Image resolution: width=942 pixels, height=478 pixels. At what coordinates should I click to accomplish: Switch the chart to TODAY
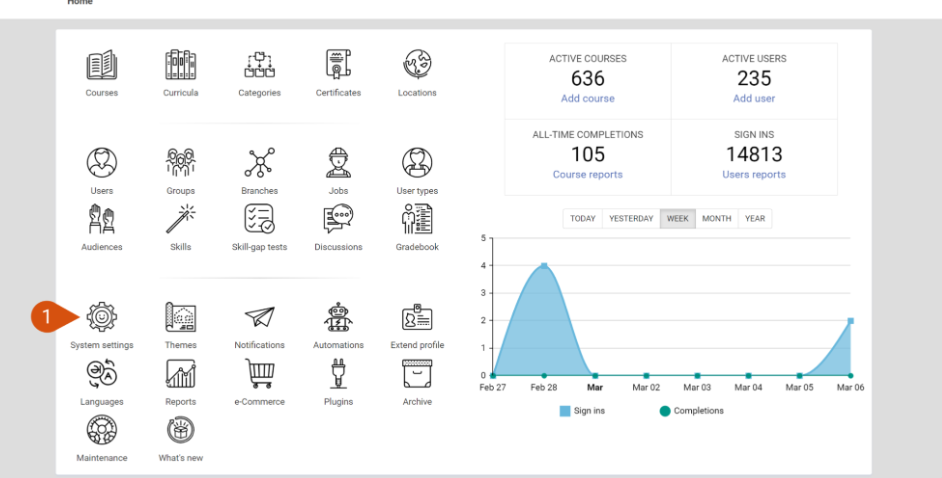582,219
